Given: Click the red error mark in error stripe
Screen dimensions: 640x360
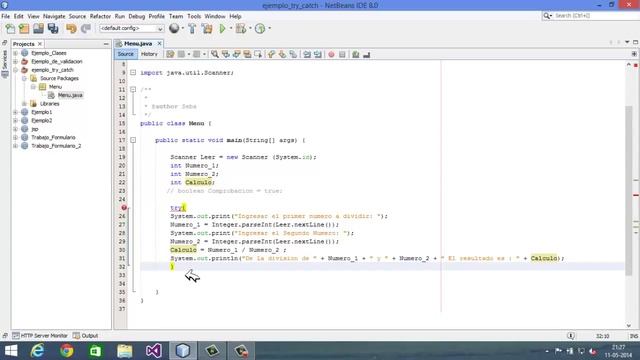Looking at the screenshot, I should click(x=636, y=195).
